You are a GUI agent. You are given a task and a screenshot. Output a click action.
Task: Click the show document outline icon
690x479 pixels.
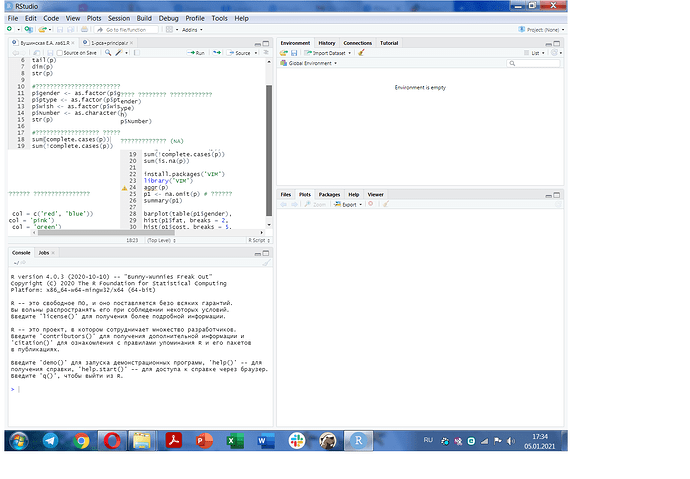pos(266,53)
